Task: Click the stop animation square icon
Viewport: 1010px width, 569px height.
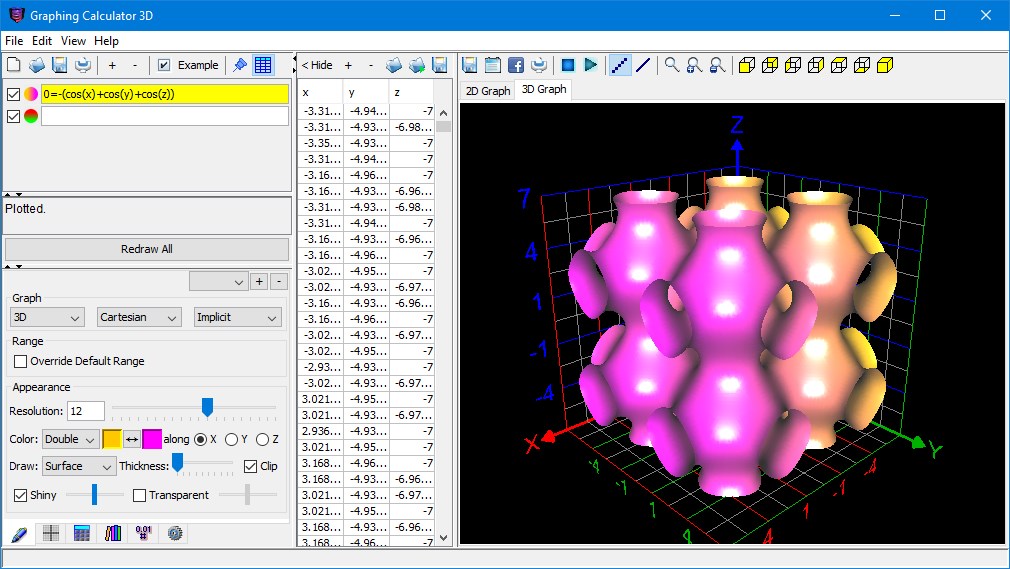Action: (567, 65)
